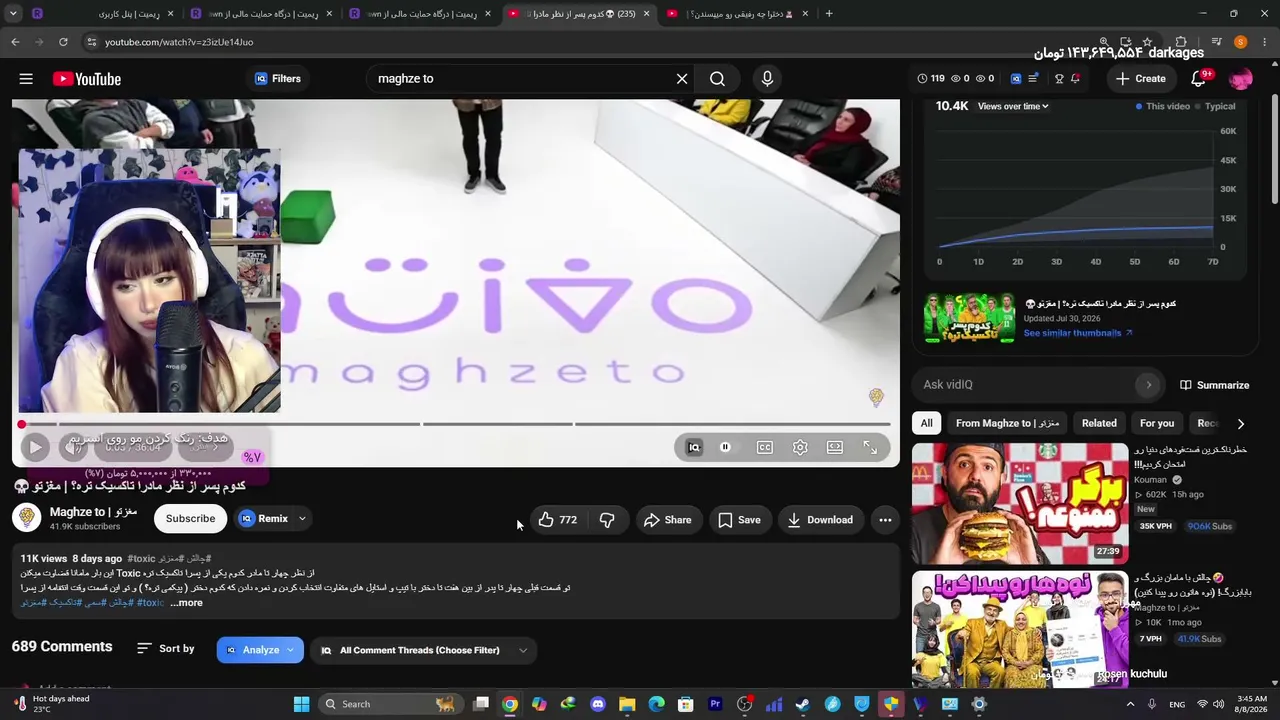Click the search magnifier button
The height and width of the screenshot is (720, 1280).
tap(717, 79)
